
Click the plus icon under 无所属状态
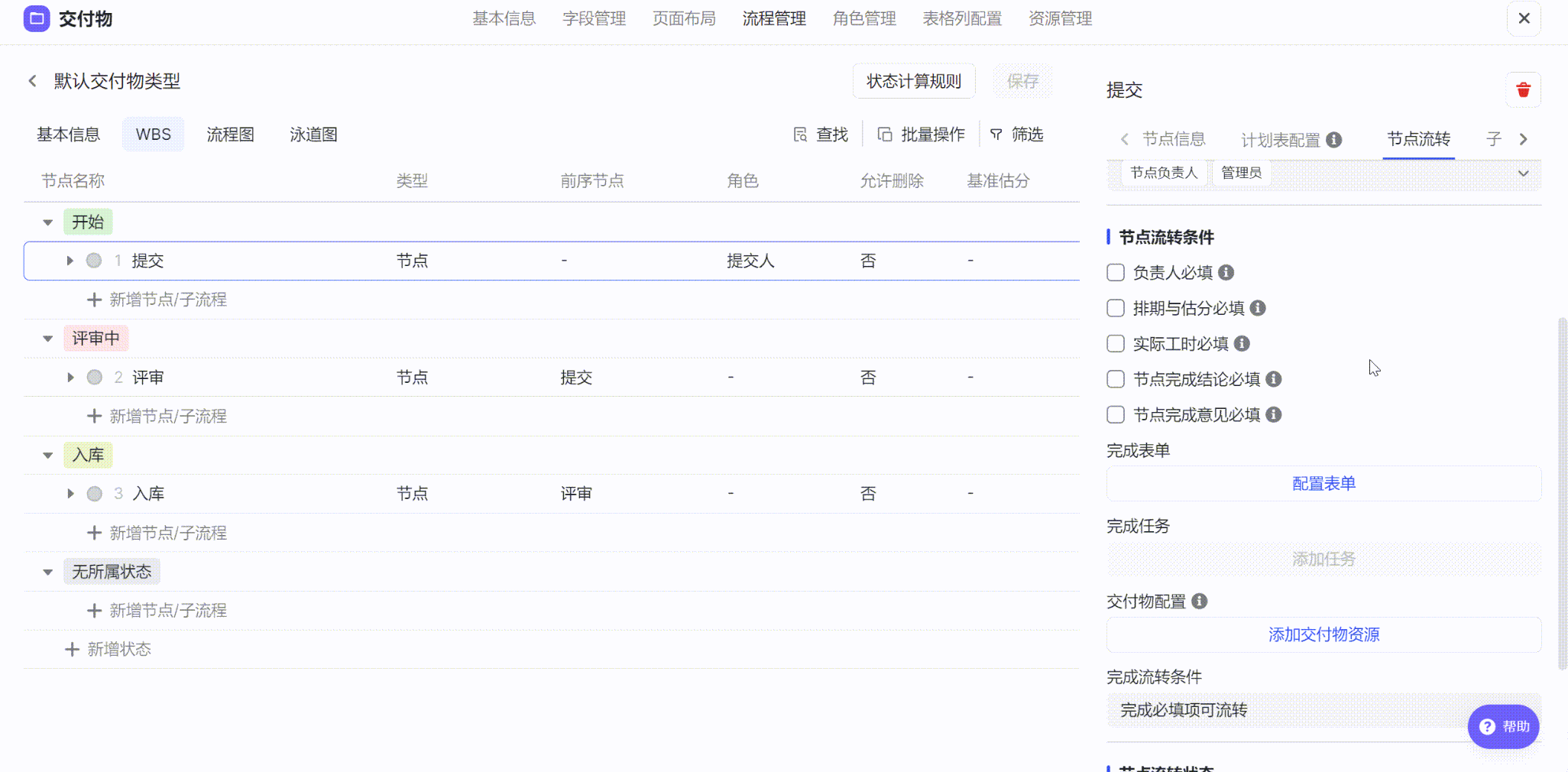[94, 611]
